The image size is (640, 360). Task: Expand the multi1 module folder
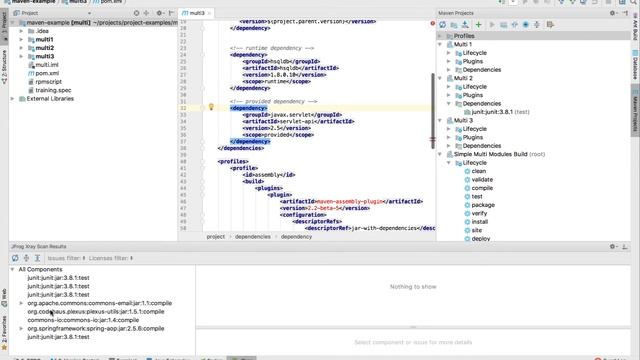(x=21, y=40)
